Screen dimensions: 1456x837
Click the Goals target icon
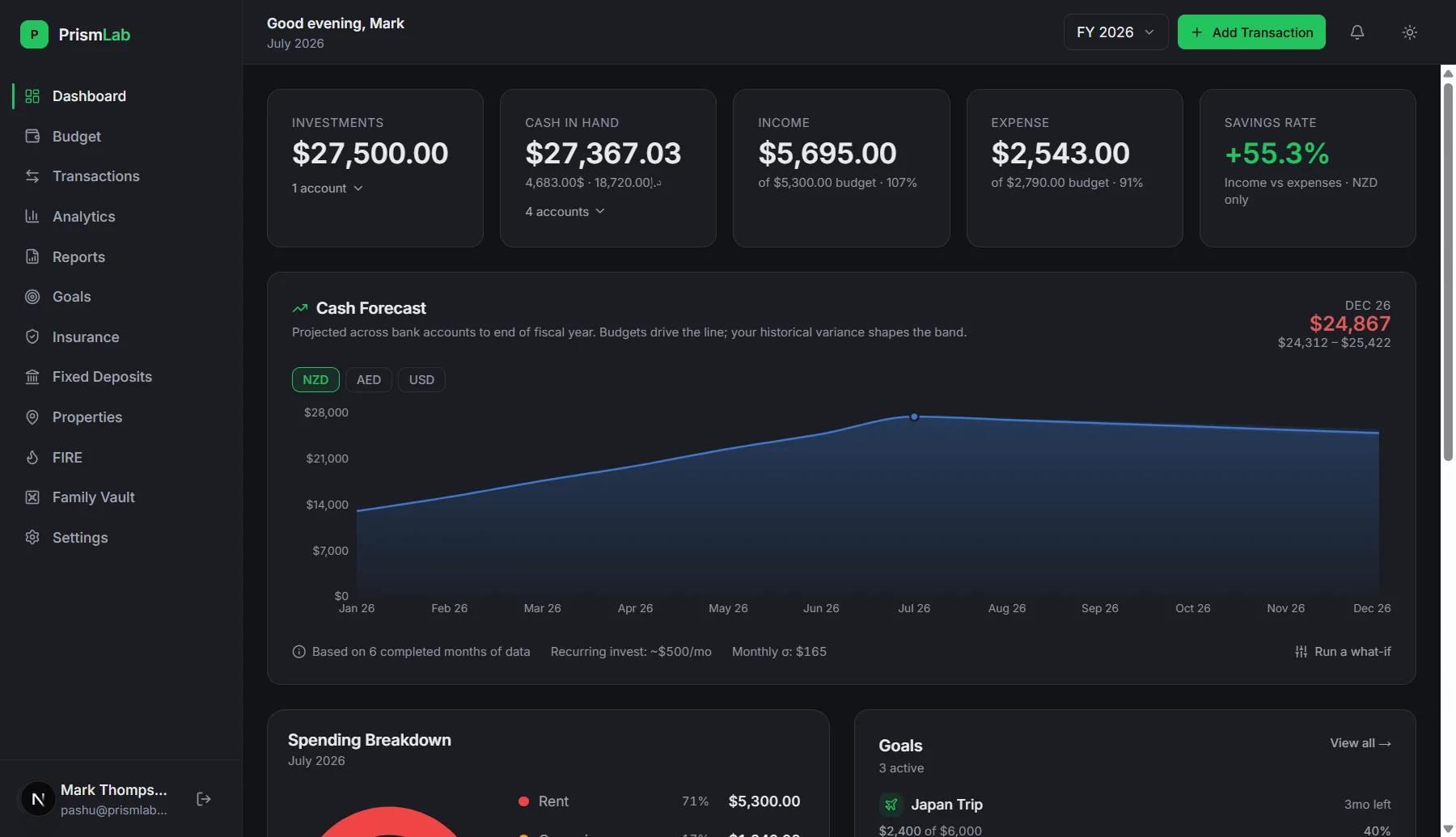pos(32,297)
